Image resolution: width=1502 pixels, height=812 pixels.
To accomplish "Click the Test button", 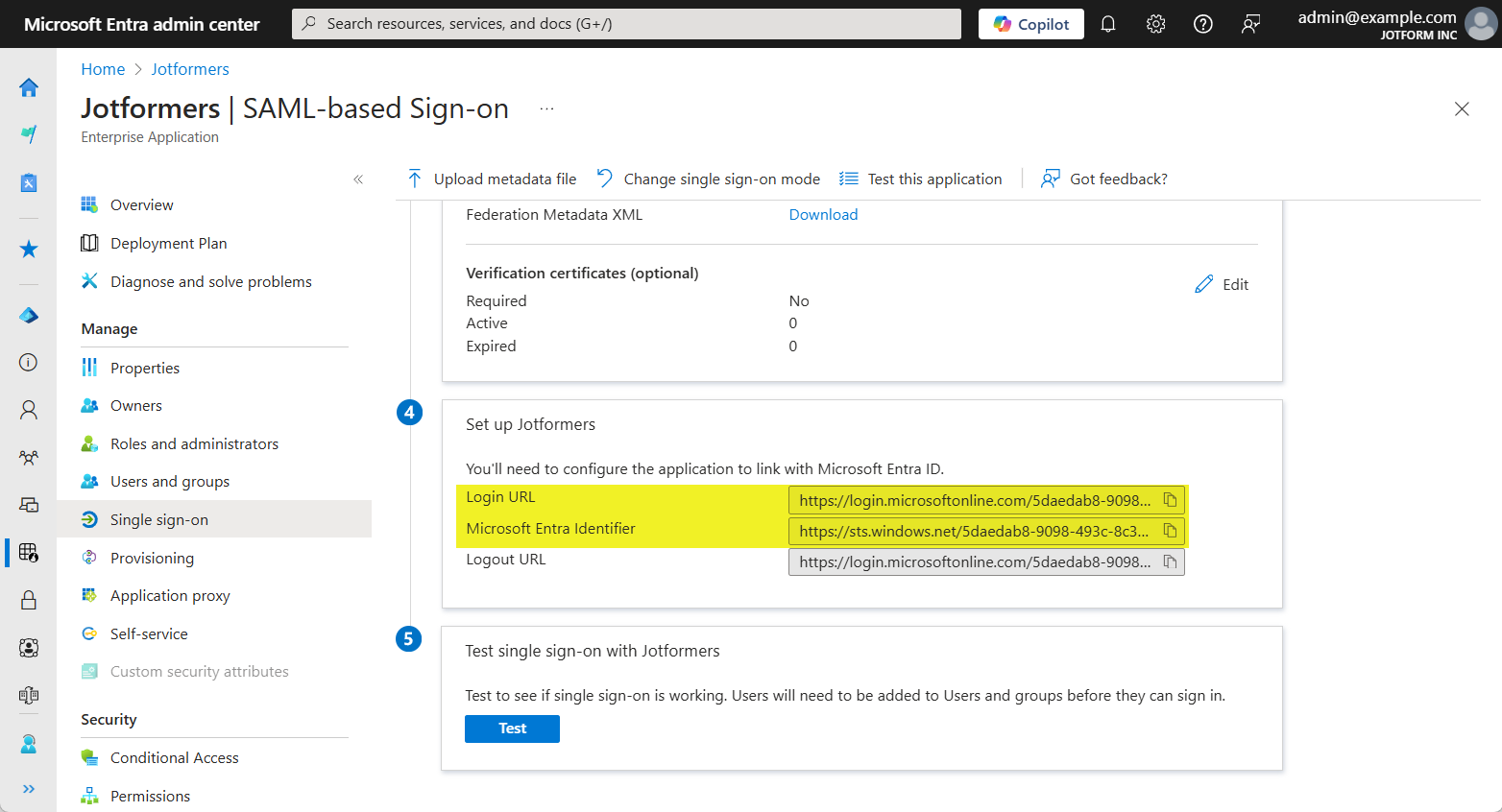I will [512, 728].
